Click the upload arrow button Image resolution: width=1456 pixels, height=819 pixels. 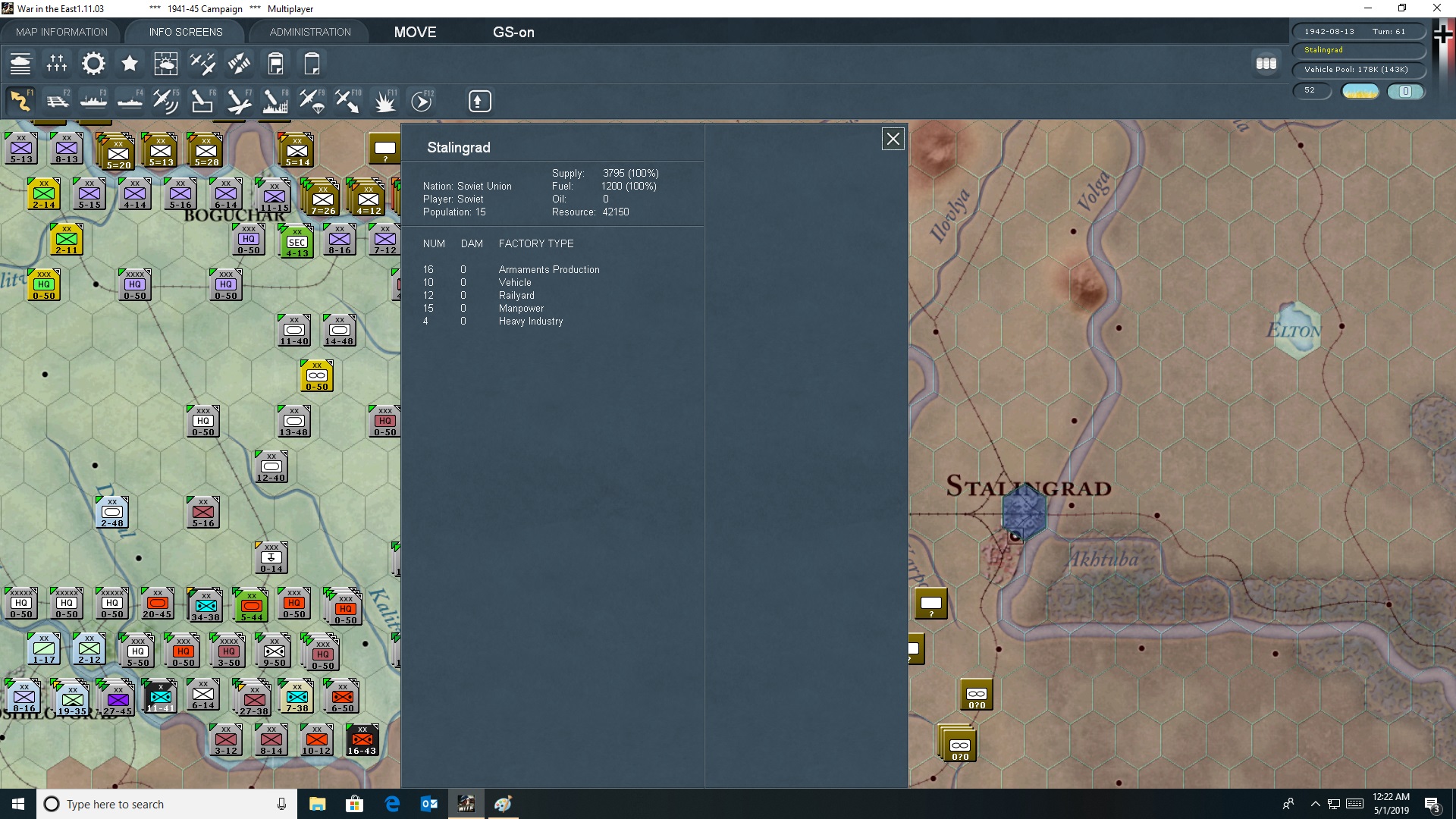pyautogui.click(x=479, y=101)
